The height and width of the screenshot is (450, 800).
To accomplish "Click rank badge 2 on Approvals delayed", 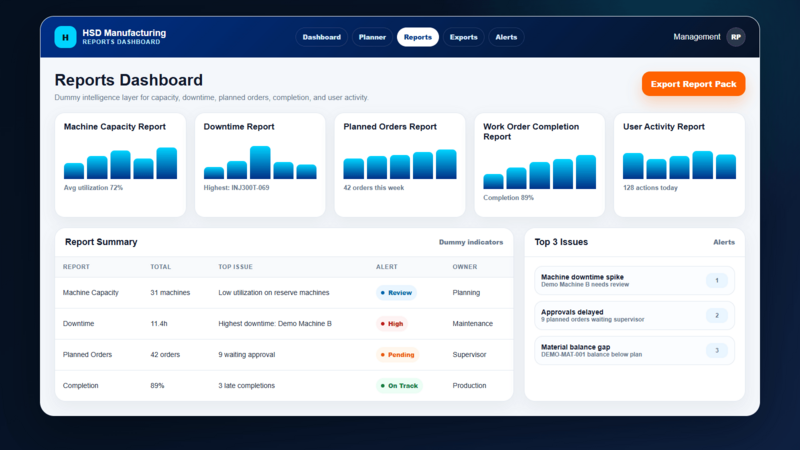I will [717, 316].
